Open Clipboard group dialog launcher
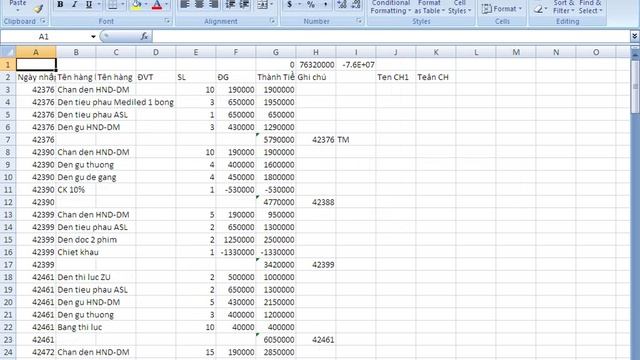 pyautogui.click(x=43, y=21)
